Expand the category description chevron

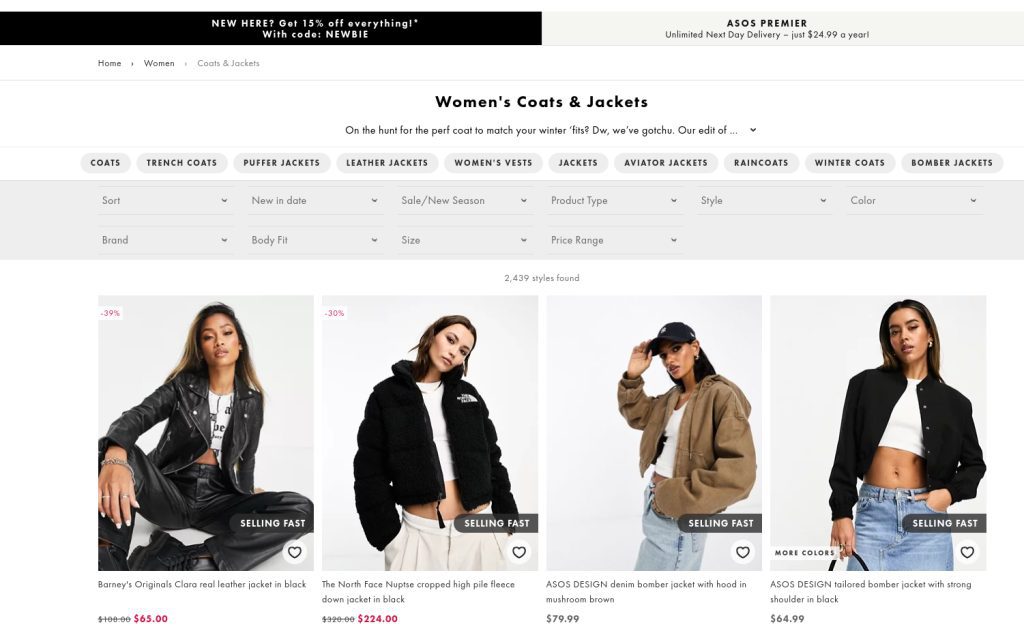(753, 130)
